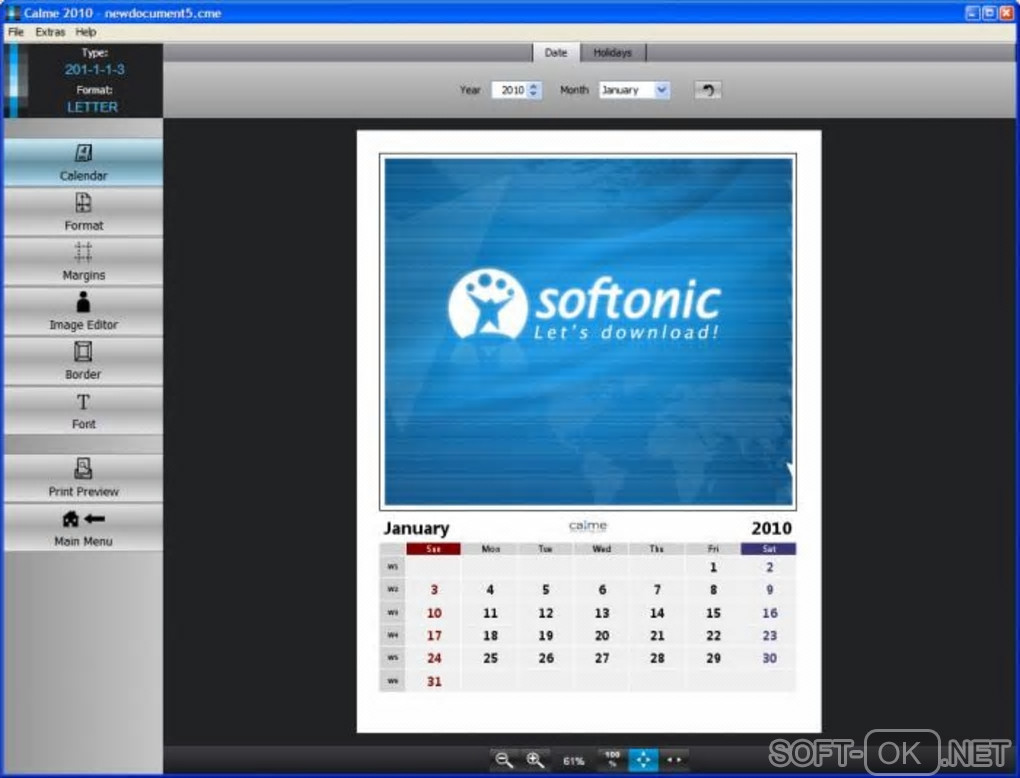The image size is (1020, 778).
Task: Switch to the Holidays tab
Action: click(x=612, y=53)
